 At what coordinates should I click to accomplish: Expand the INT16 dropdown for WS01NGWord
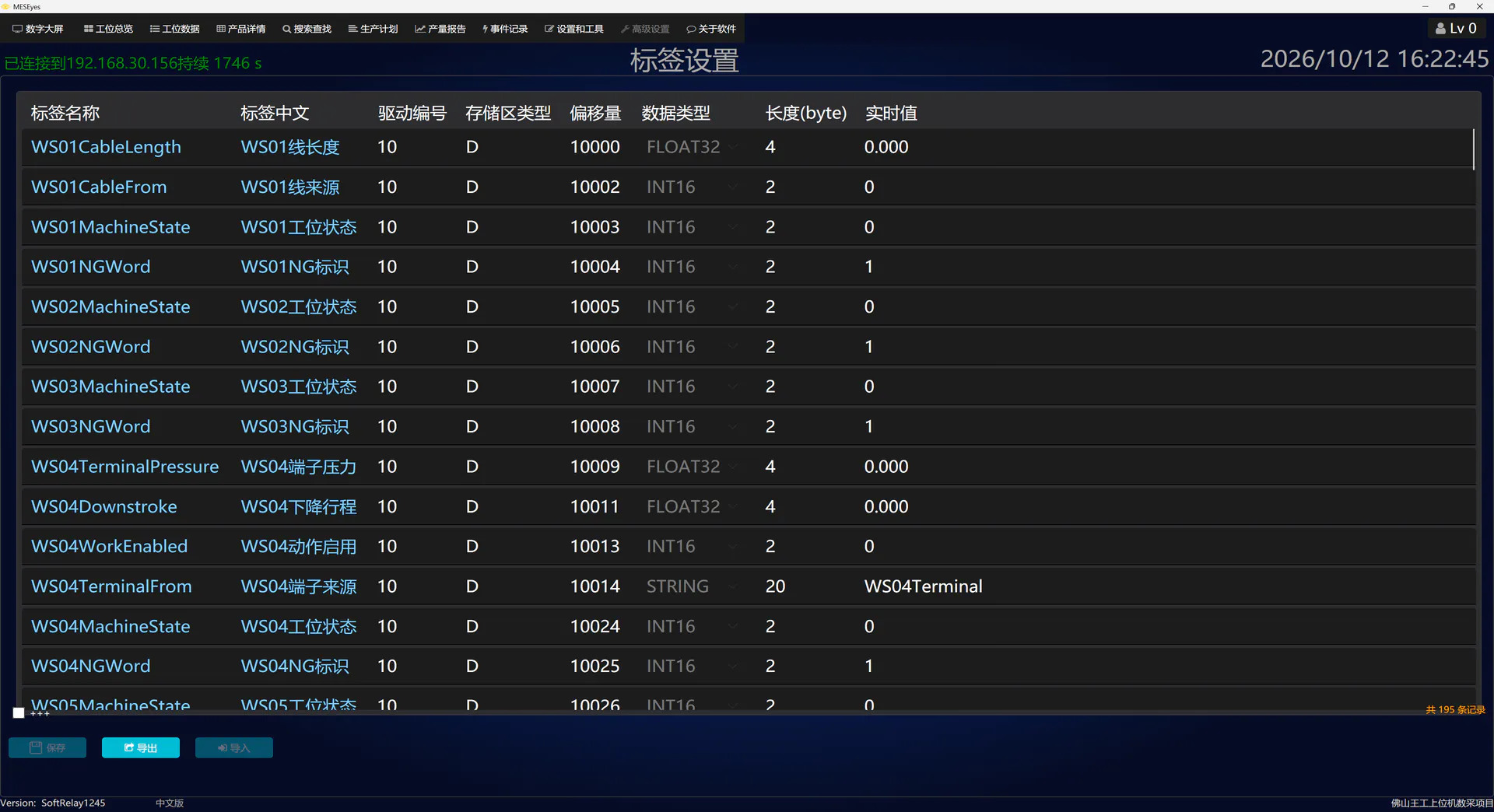(732, 267)
